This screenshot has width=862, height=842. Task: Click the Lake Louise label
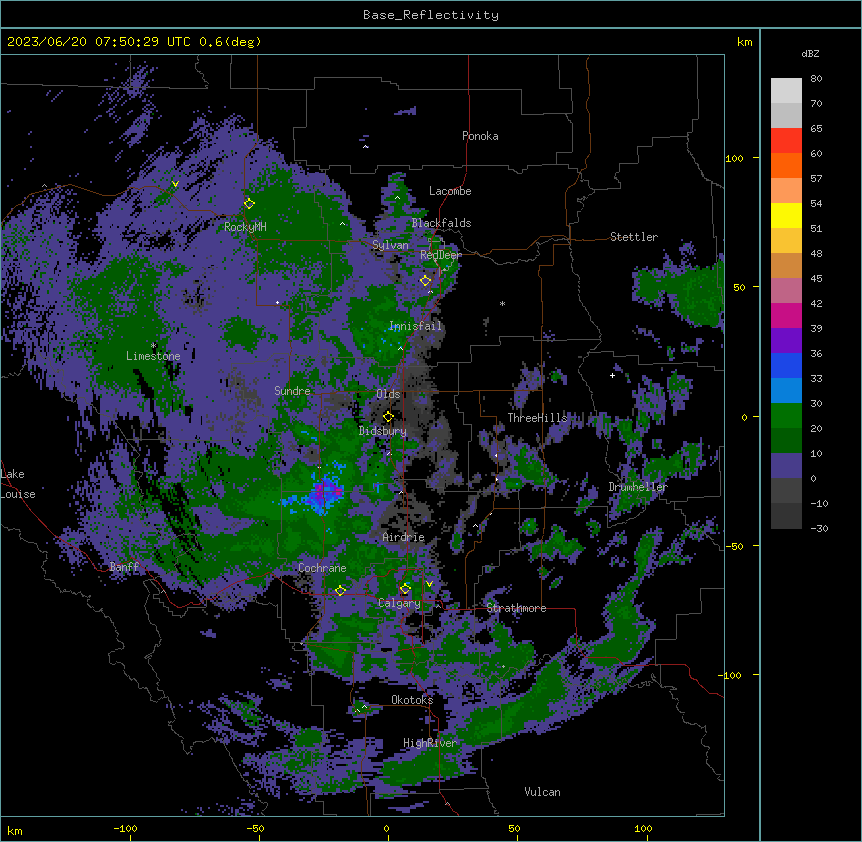[18, 484]
